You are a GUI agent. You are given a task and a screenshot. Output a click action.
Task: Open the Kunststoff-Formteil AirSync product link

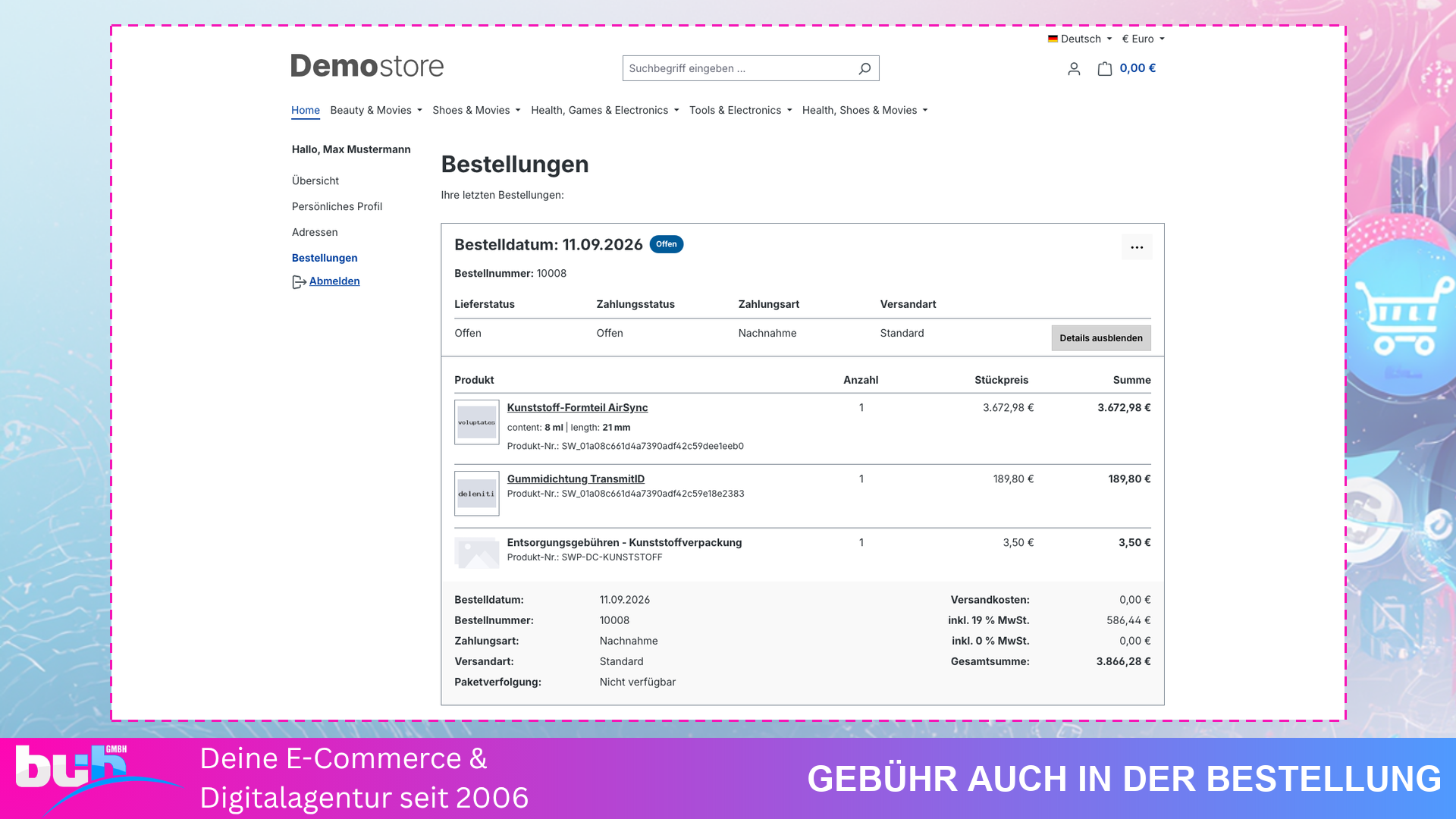coord(577,408)
